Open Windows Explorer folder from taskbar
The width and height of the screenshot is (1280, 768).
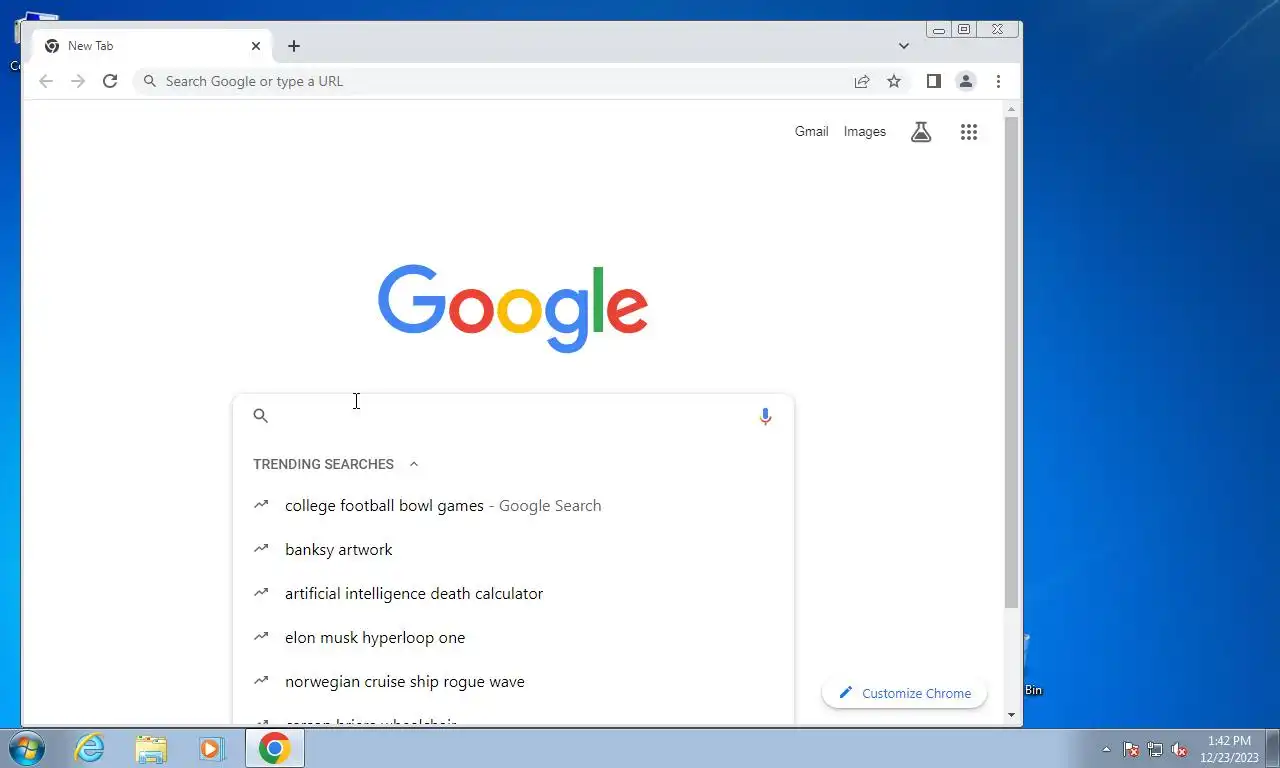151,748
